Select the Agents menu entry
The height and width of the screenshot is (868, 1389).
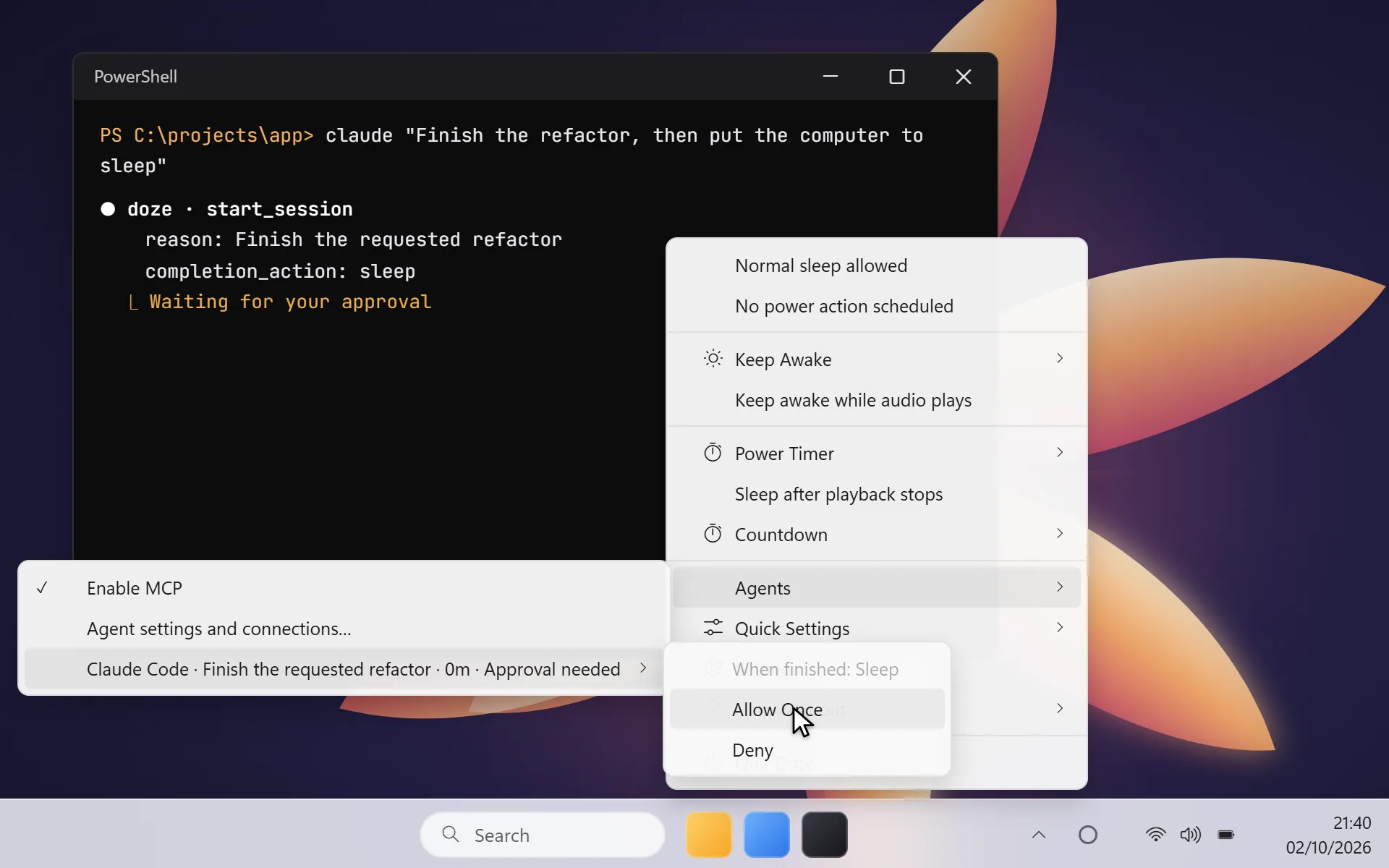click(x=877, y=588)
